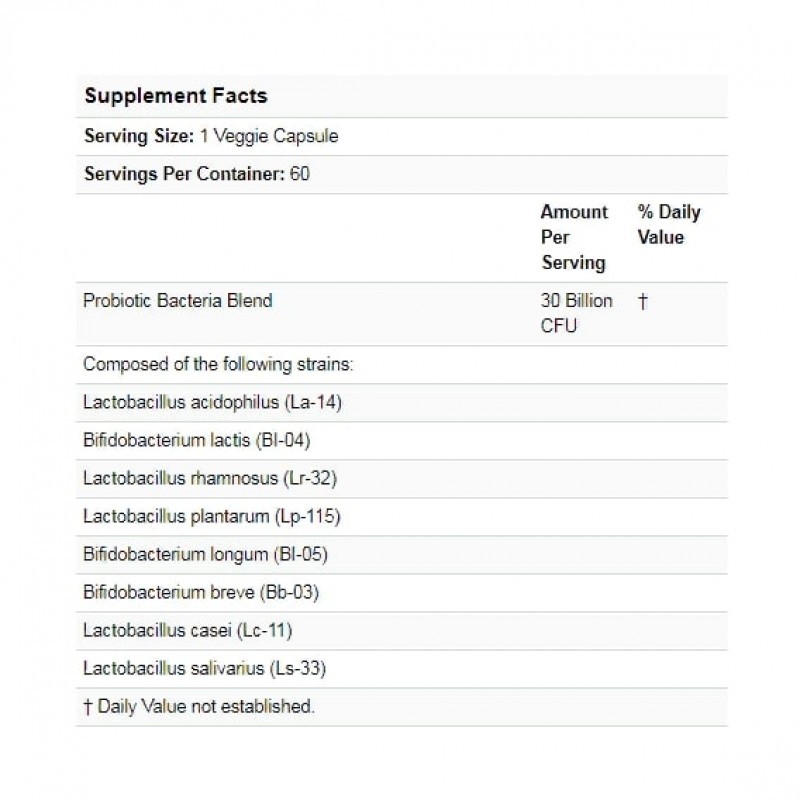
Task: Click the Servings Per Container label
Action: (184, 174)
